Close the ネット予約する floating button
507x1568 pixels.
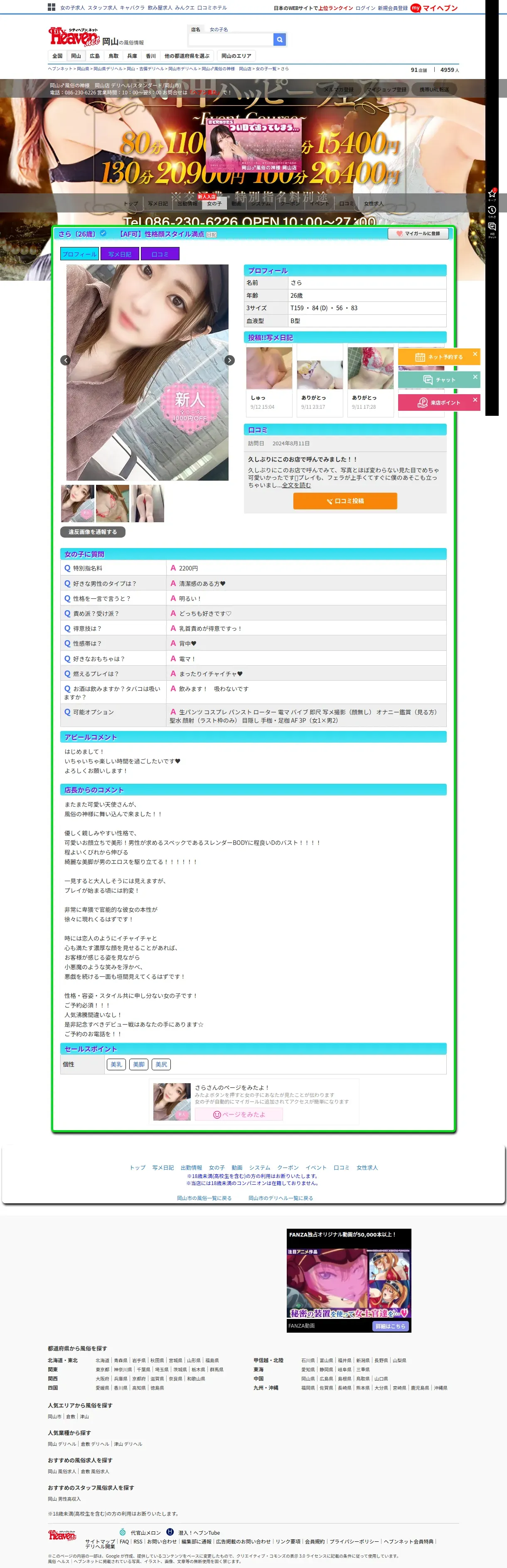pos(475,354)
